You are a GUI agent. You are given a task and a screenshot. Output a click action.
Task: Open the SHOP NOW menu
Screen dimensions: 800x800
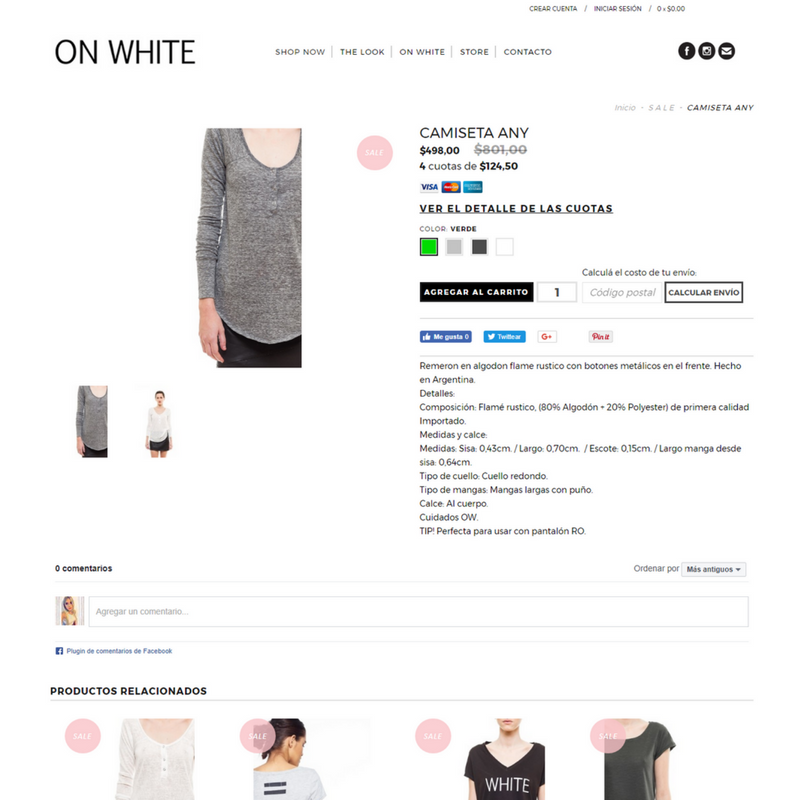click(x=300, y=52)
